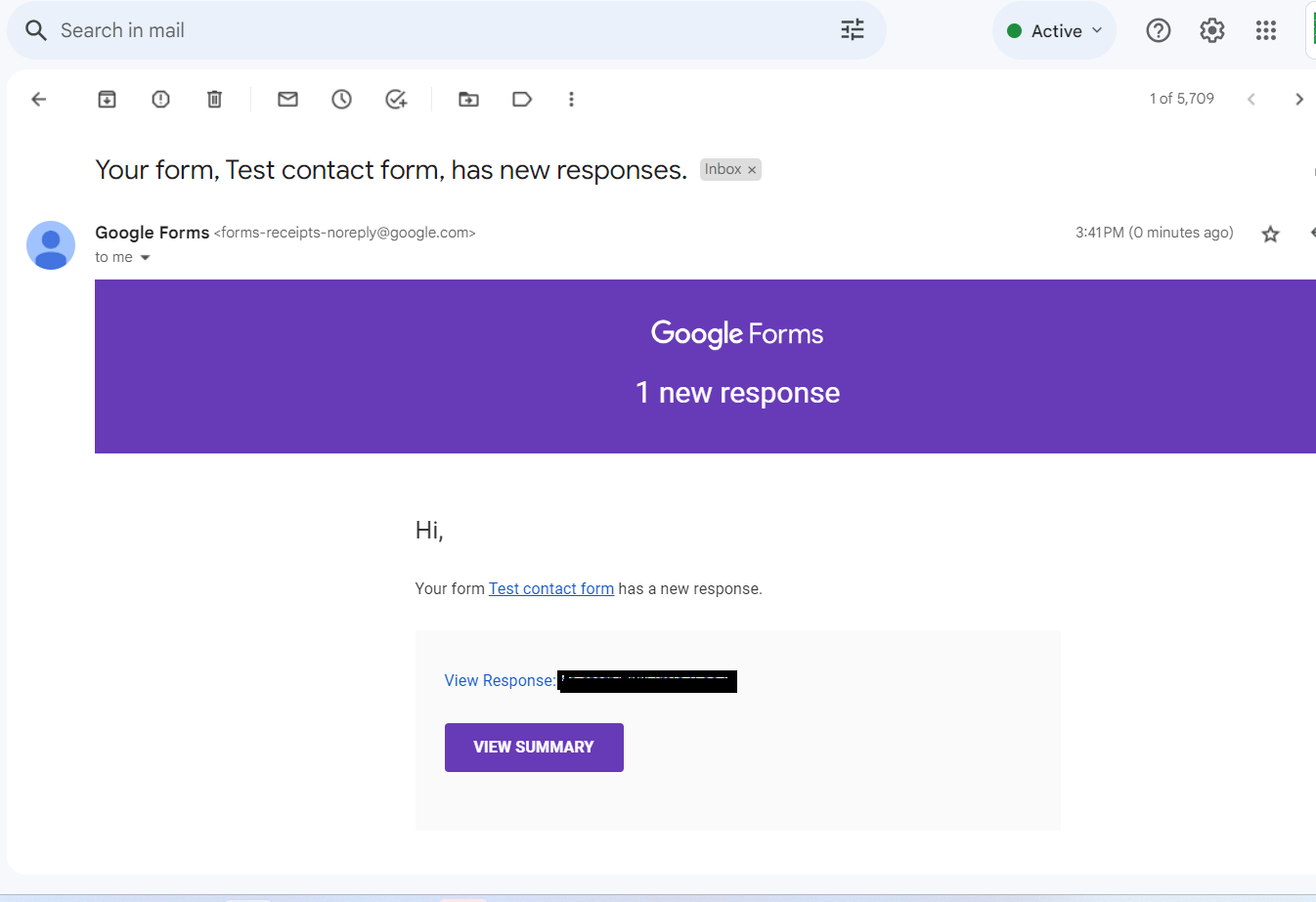Image resolution: width=1316 pixels, height=902 pixels.
Task: Delete this email with trash icon
Action: [214, 99]
